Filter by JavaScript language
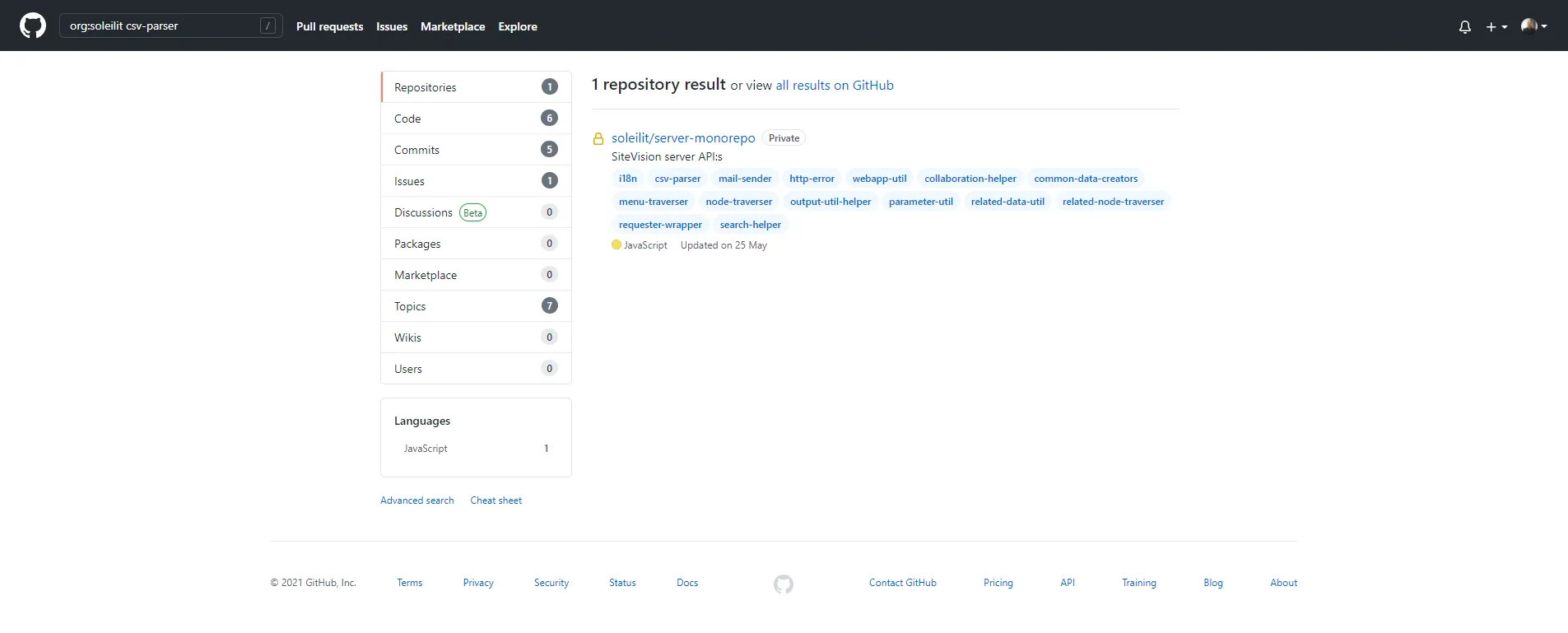 tap(476, 449)
